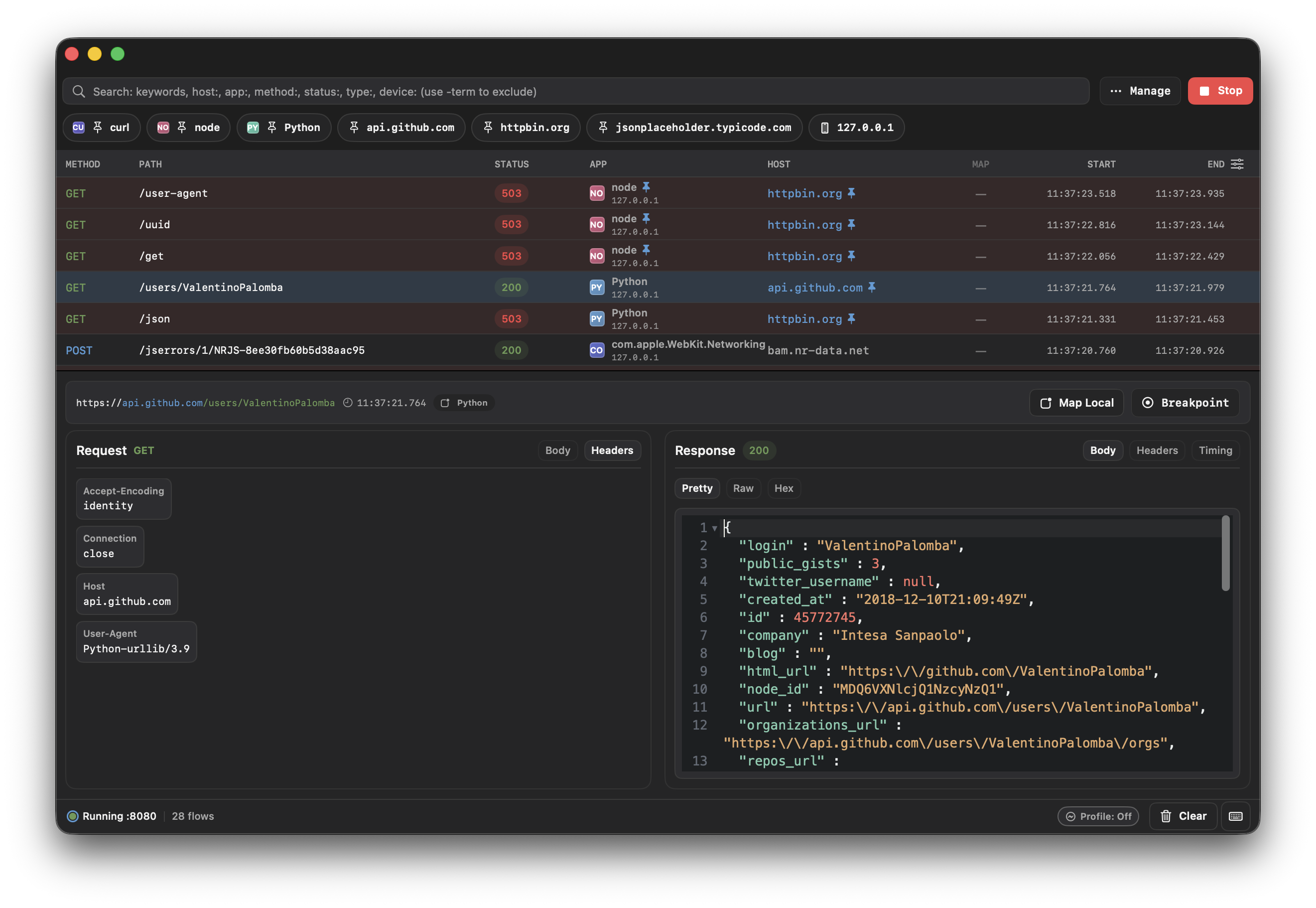Collapse the JSON root fold arrow at line 1
Screen dimensions: 1316x908
(x=715, y=529)
